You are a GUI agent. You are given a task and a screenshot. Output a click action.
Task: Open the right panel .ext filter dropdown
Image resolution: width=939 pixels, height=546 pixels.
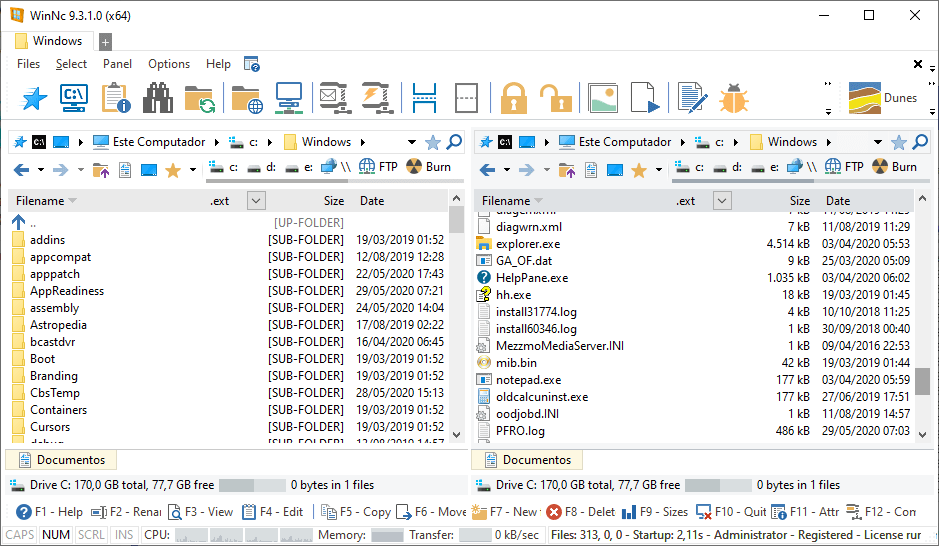pos(722,201)
